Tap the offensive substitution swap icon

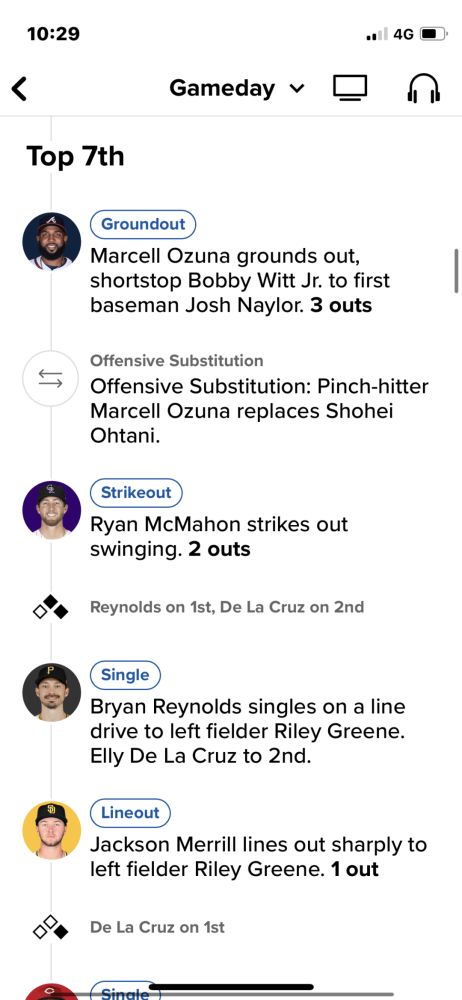[50, 379]
